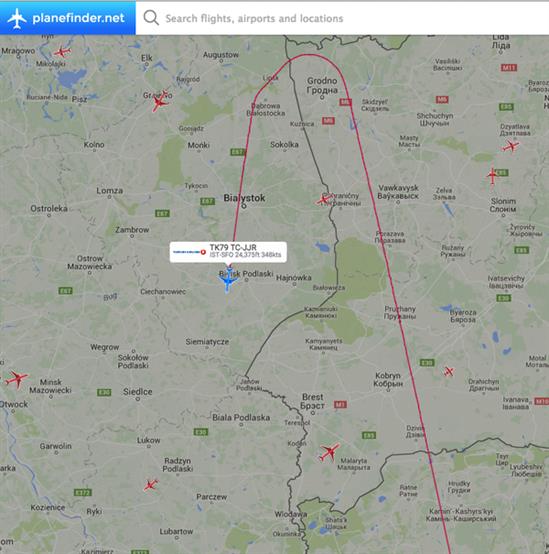
Task: Click the planefinder.net logo
Action: pos(66,18)
